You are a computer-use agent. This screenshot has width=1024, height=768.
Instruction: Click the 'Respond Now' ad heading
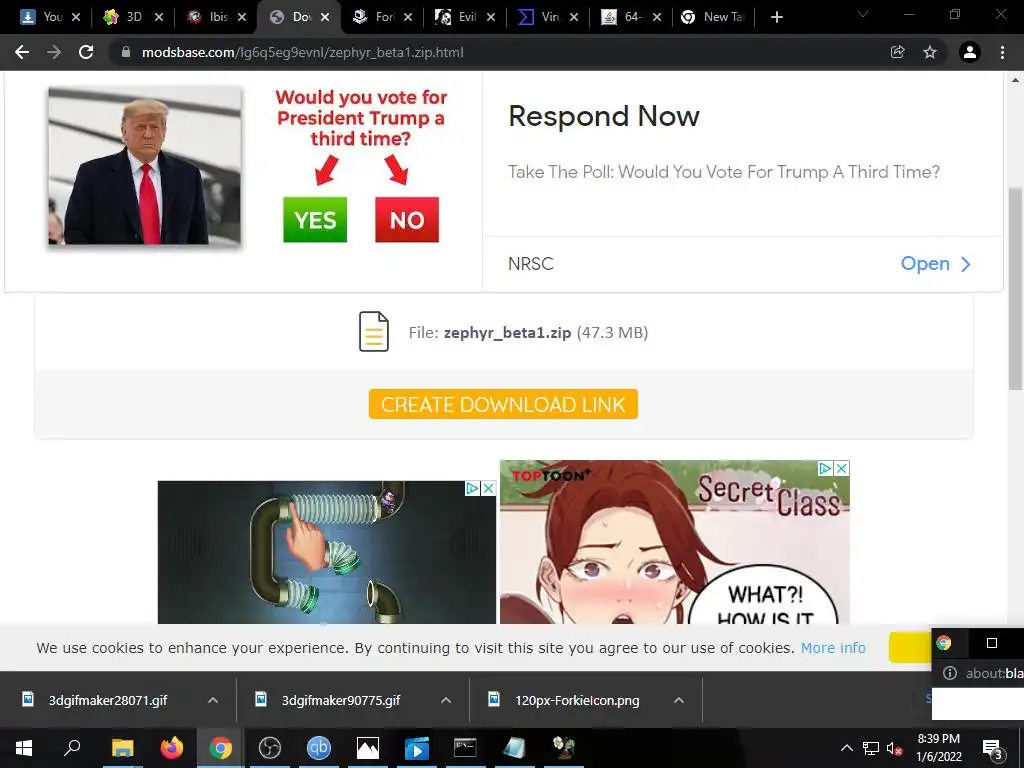[x=604, y=116]
